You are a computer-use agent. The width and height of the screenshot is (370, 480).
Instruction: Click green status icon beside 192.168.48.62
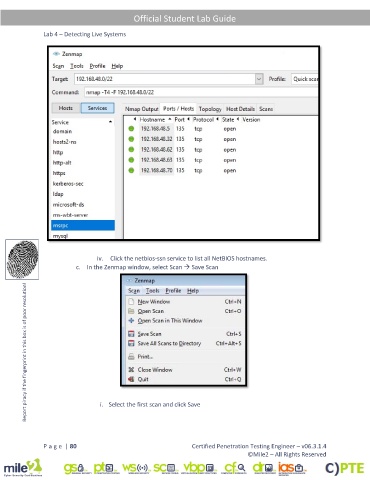tap(131, 150)
